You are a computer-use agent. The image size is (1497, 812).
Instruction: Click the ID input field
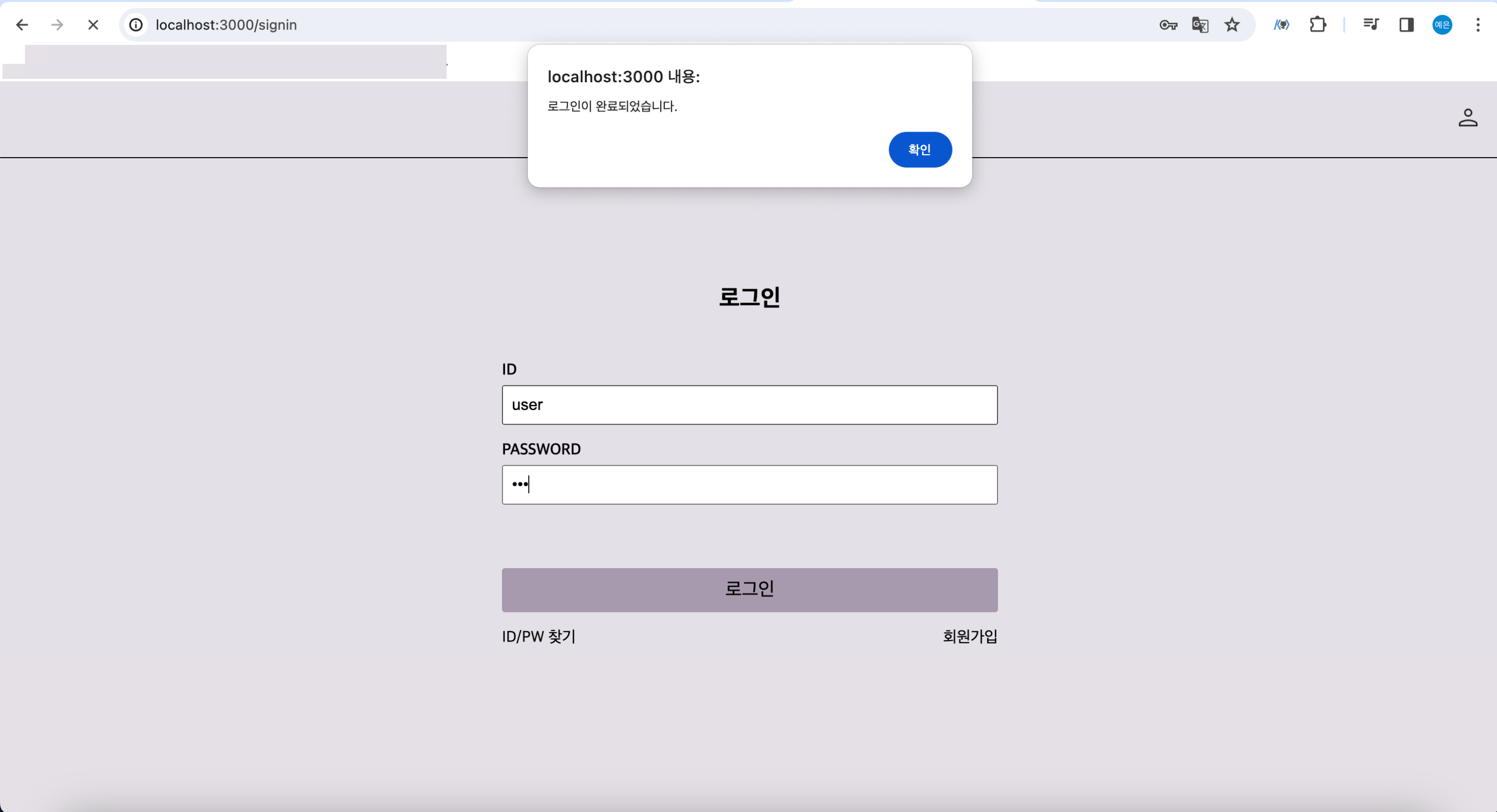coord(749,405)
